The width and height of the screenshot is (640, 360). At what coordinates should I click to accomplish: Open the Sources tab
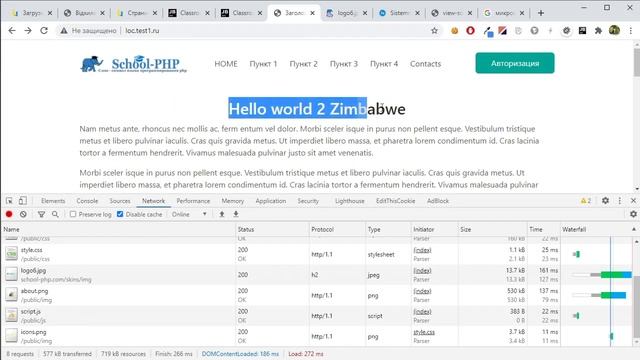tap(120, 201)
